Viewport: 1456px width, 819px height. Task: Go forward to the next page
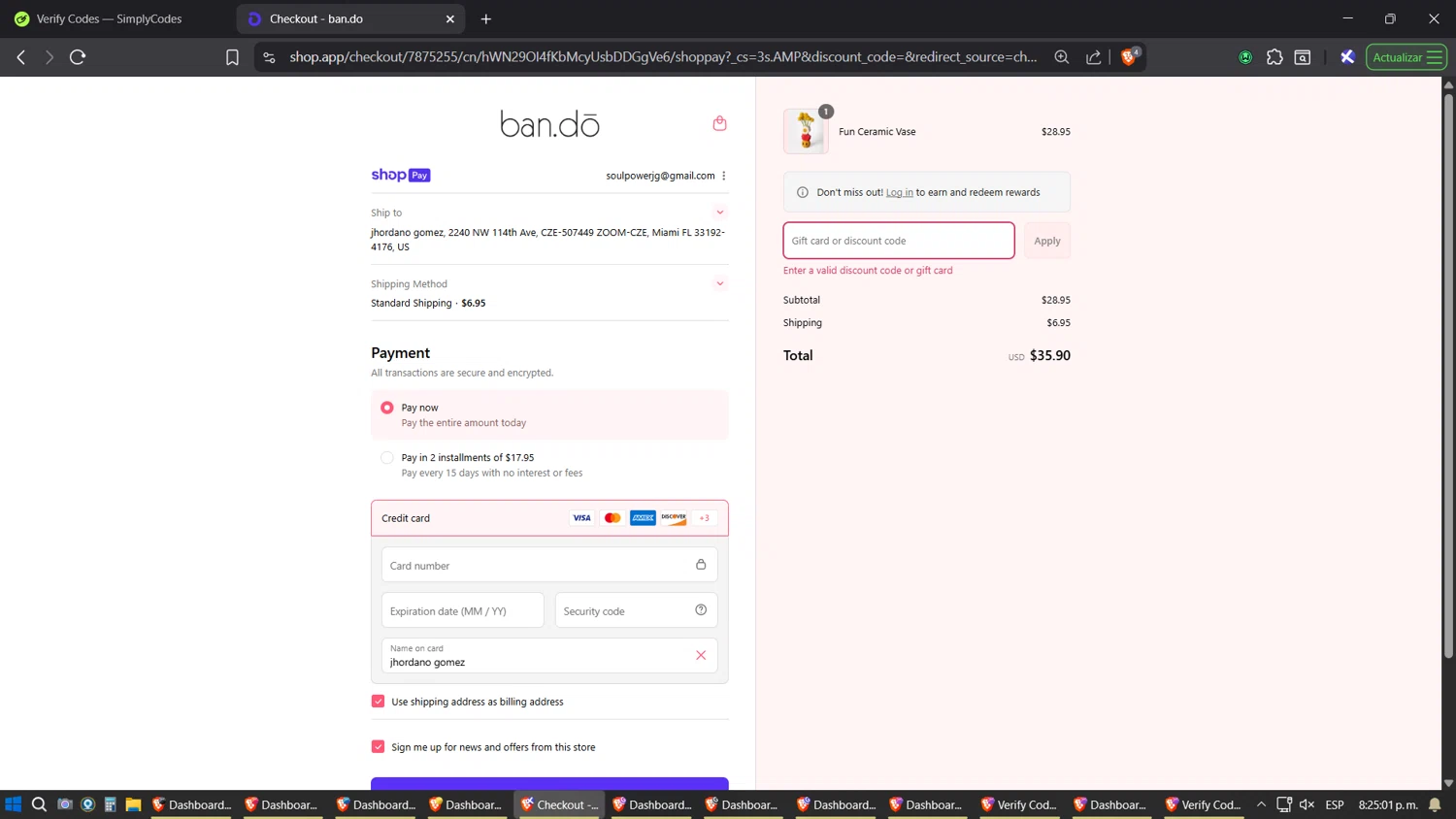(x=50, y=57)
